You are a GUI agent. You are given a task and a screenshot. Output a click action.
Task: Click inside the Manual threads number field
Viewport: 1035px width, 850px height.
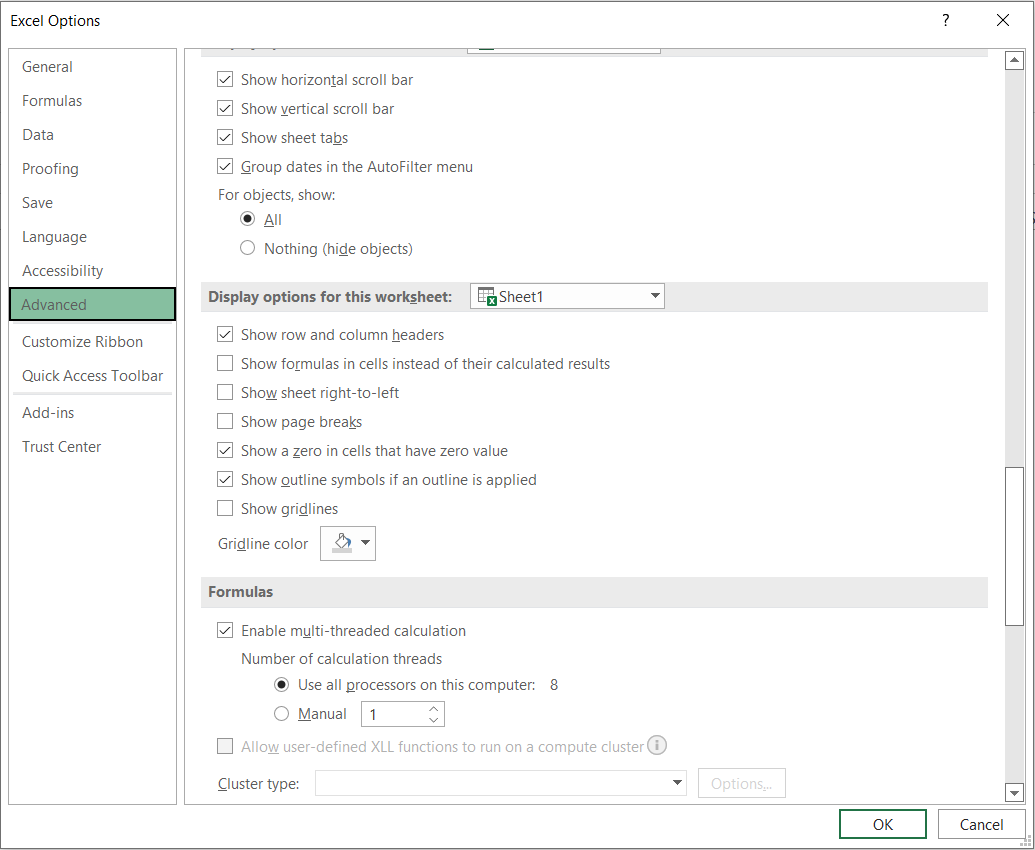pyautogui.click(x=395, y=713)
